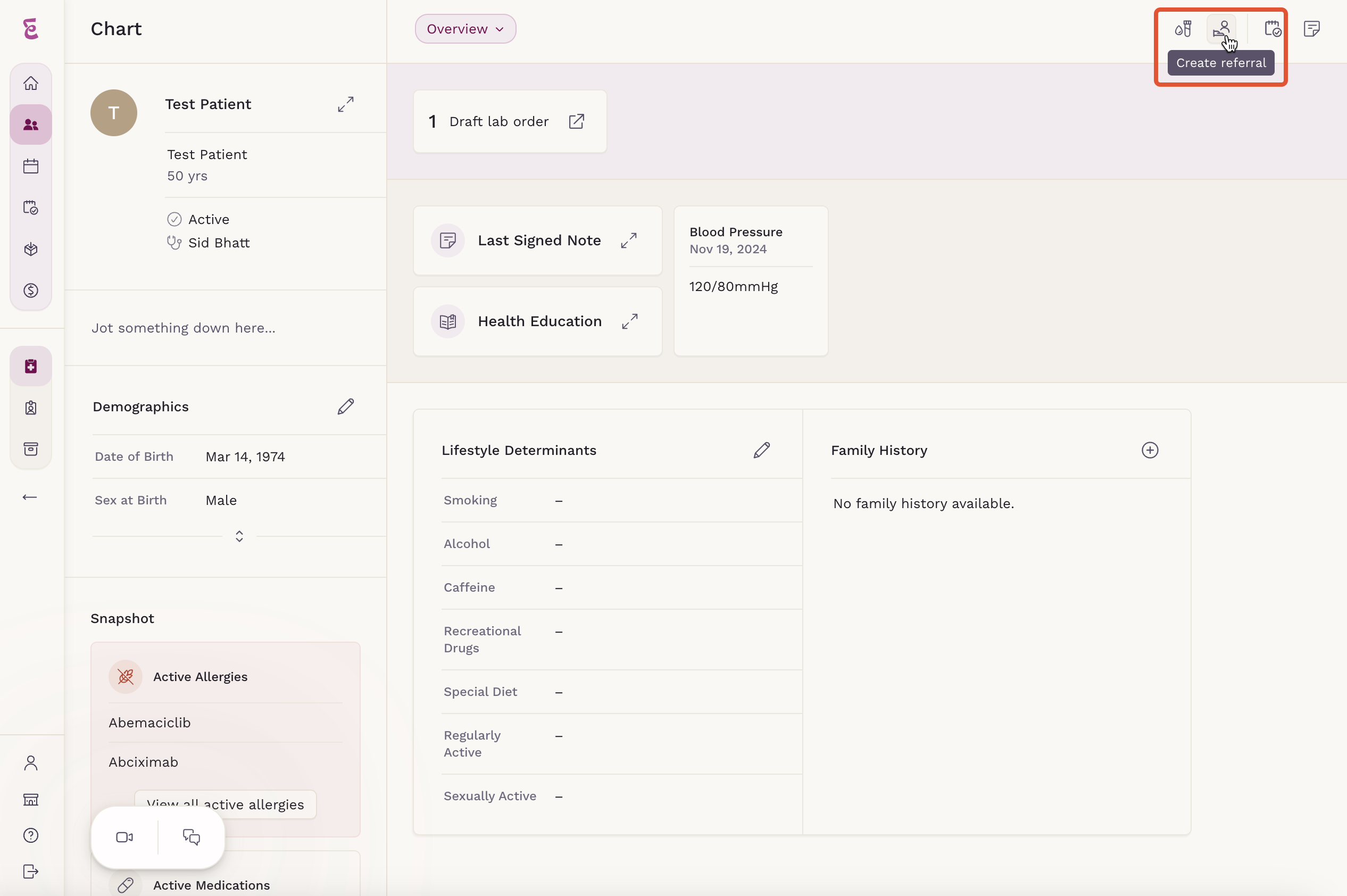This screenshot has height=896, width=1347.
Task: Click the Smoking row
Action: (621, 500)
